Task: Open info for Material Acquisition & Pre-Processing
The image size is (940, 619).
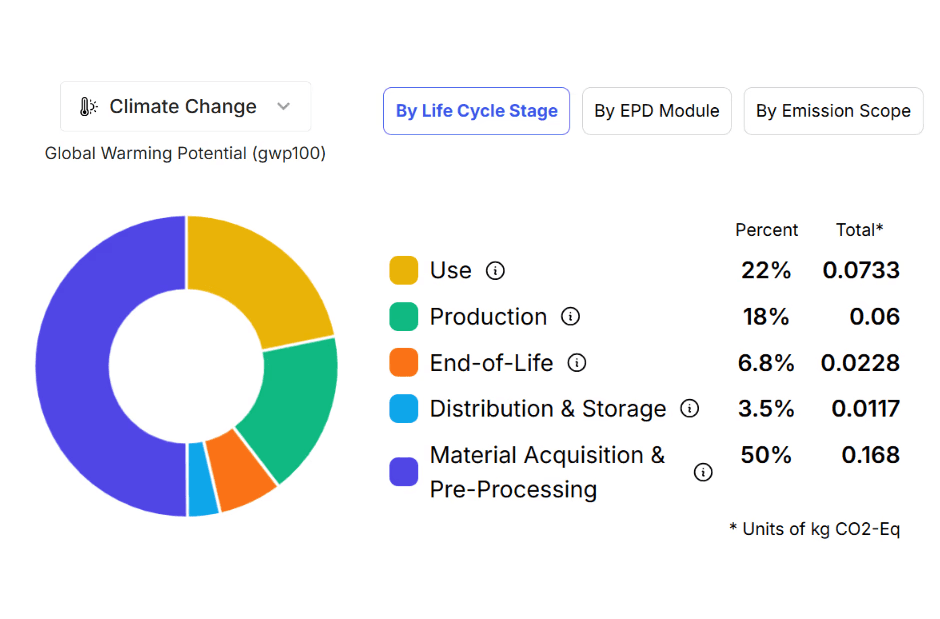Action: pyautogui.click(x=702, y=472)
